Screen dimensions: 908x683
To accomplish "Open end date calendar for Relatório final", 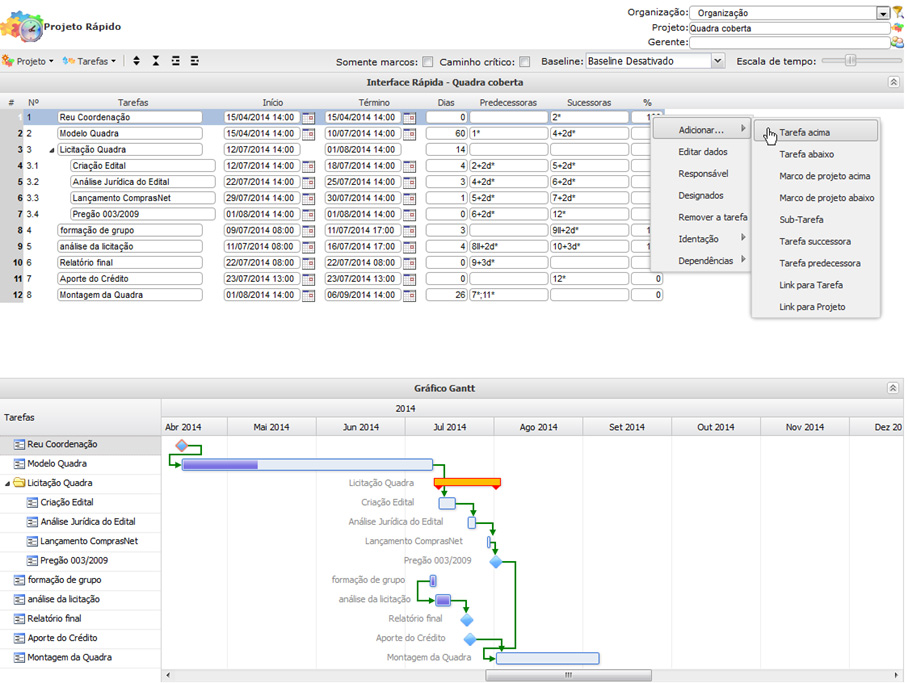I will tap(409, 264).
